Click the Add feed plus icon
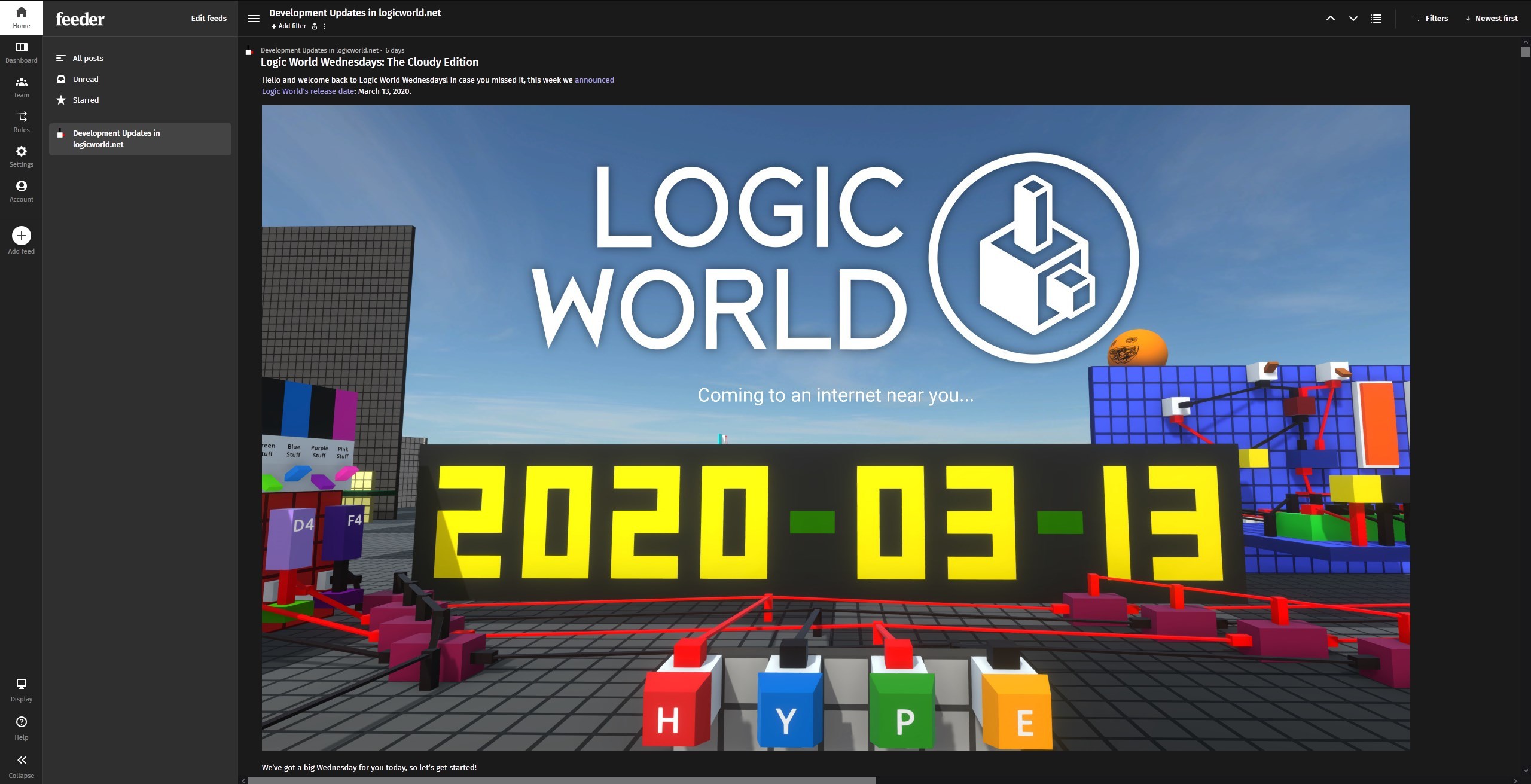Image resolution: width=1531 pixels, height=784 pixels. pyautogui.click(x=21, y=236)
